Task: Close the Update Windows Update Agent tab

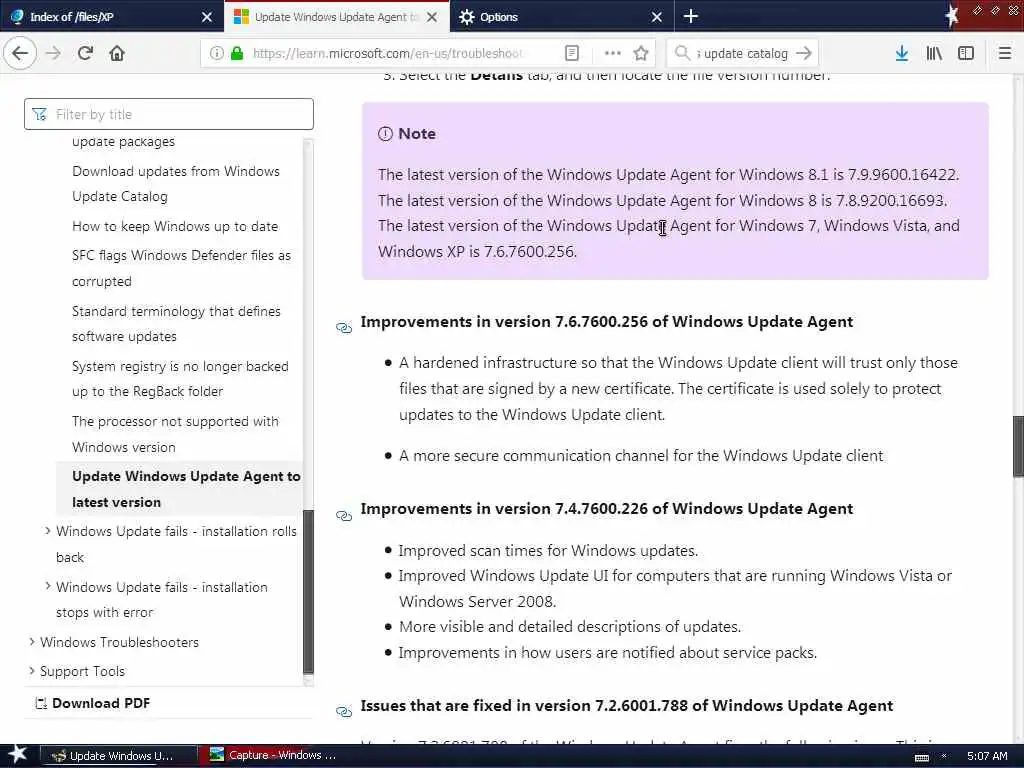Action: tap(432, 17)
